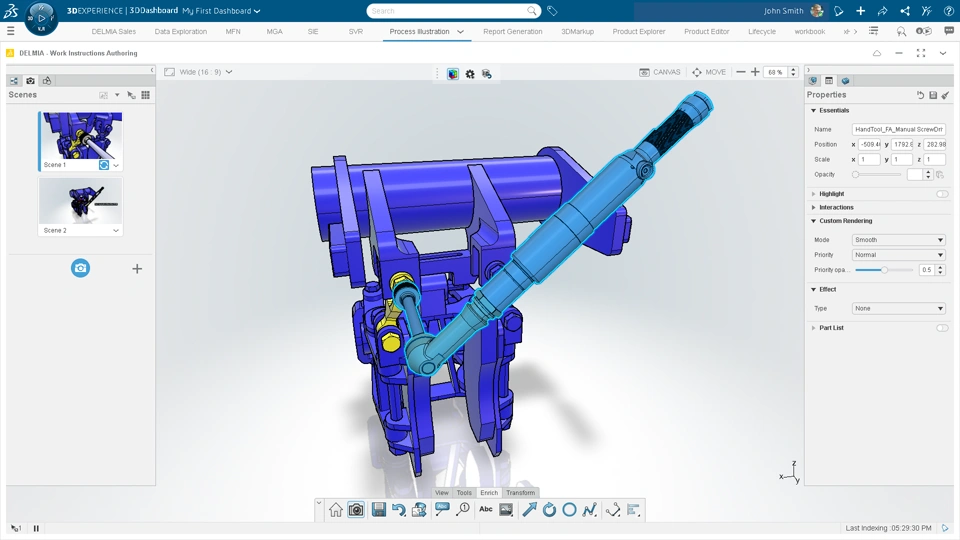The height and width of the screenshot is (540, 960).
Task: Open the Data Exploration tab
Action: 181,32
